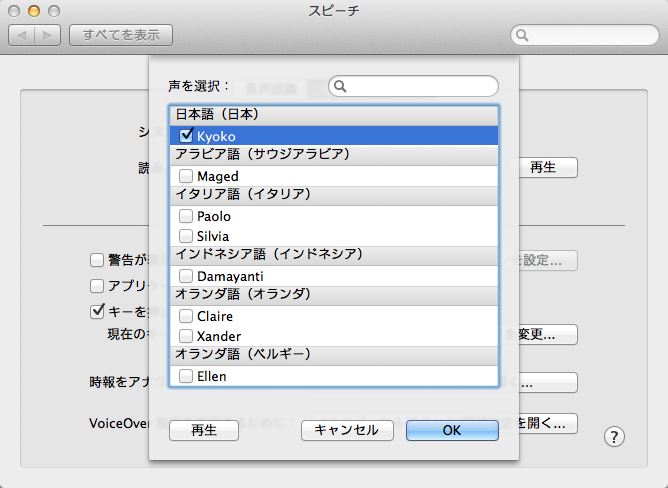Minimize the Speech window with yellow button
Screen dimensions: 668x488
coord(34,11)
